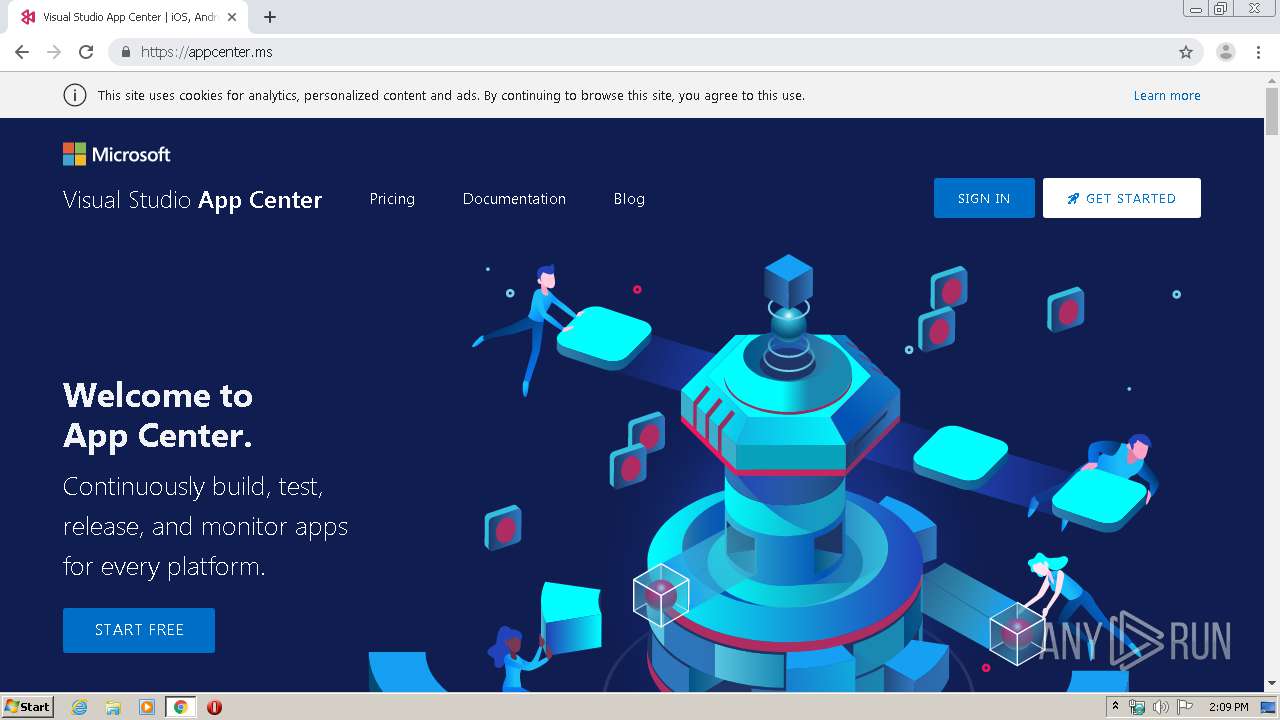The image size is (1280, 720).
Task: Click the SIGN IN button
Action: point(984,198)
